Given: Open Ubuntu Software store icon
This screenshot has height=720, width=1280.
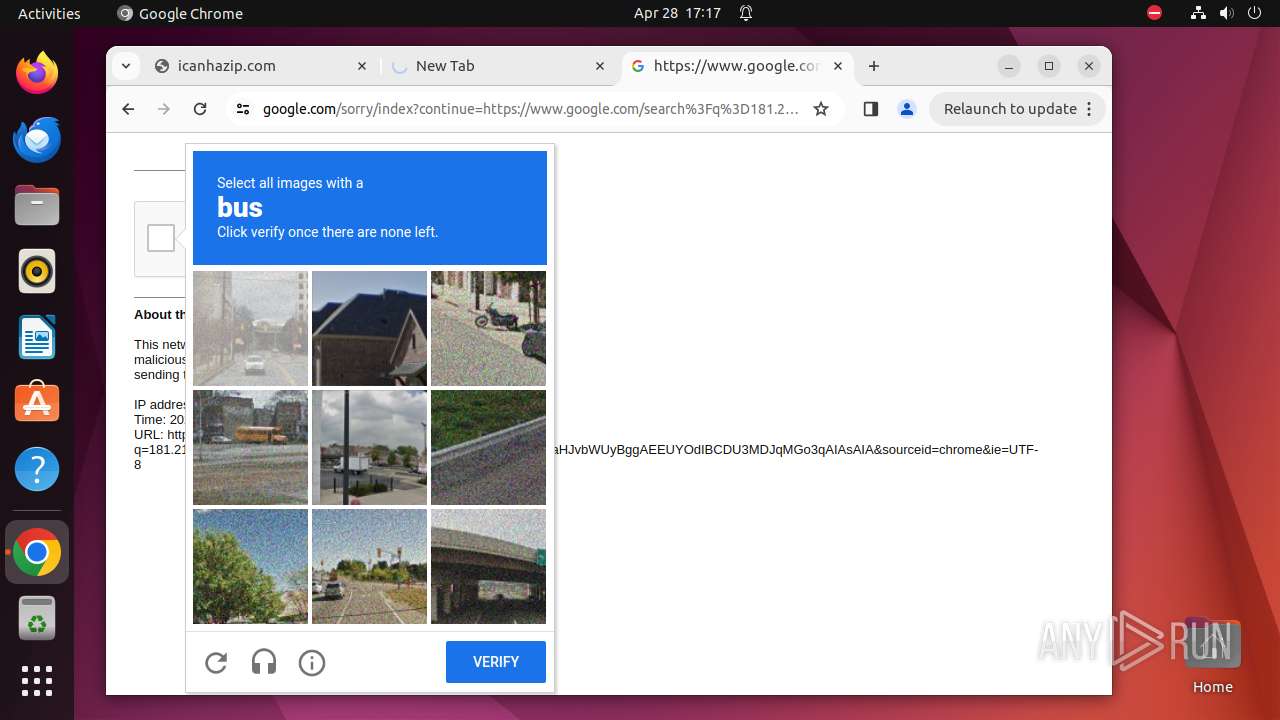Looking at the screenshot, I should pyautogui.click(x=37, y=403).
